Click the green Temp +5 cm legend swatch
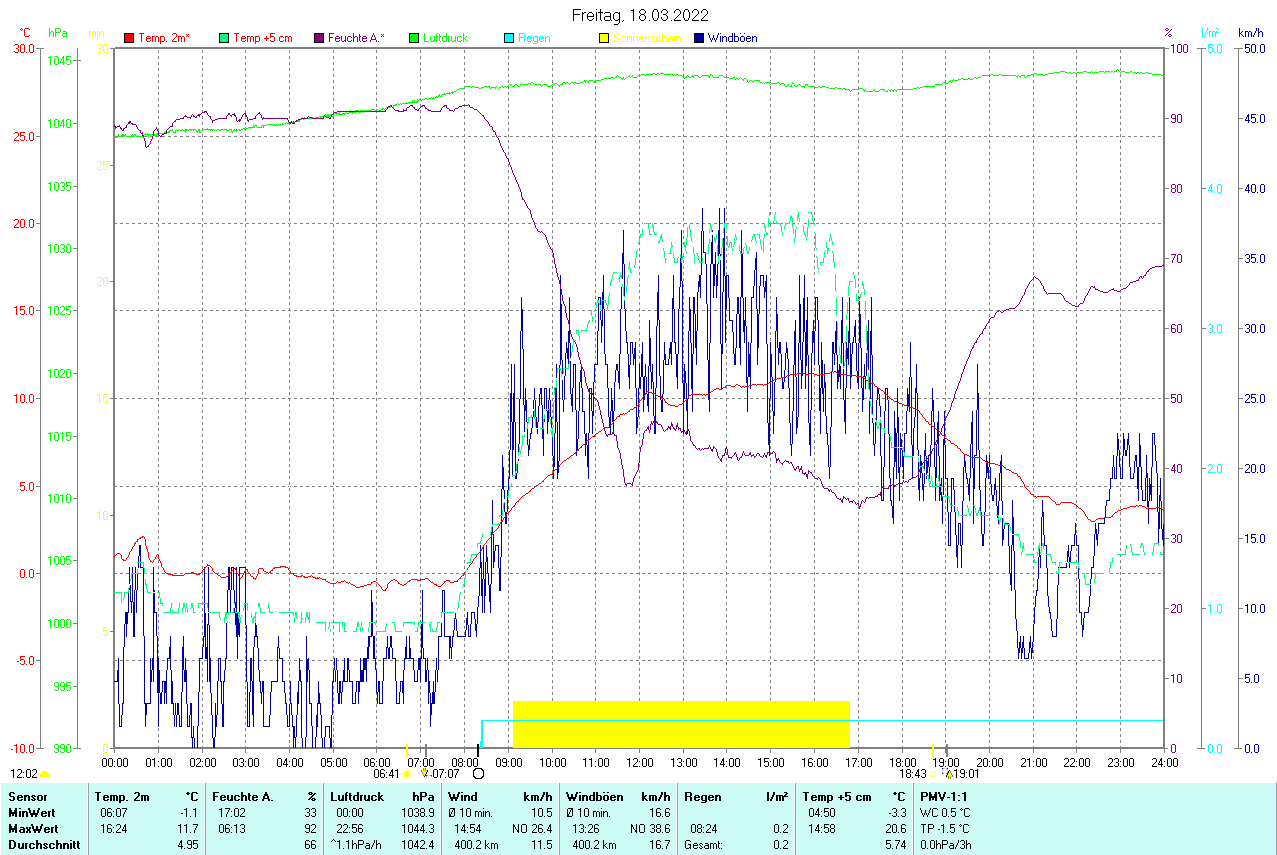Viewport: 1277px width, 855px height. (x=223, y=38)
